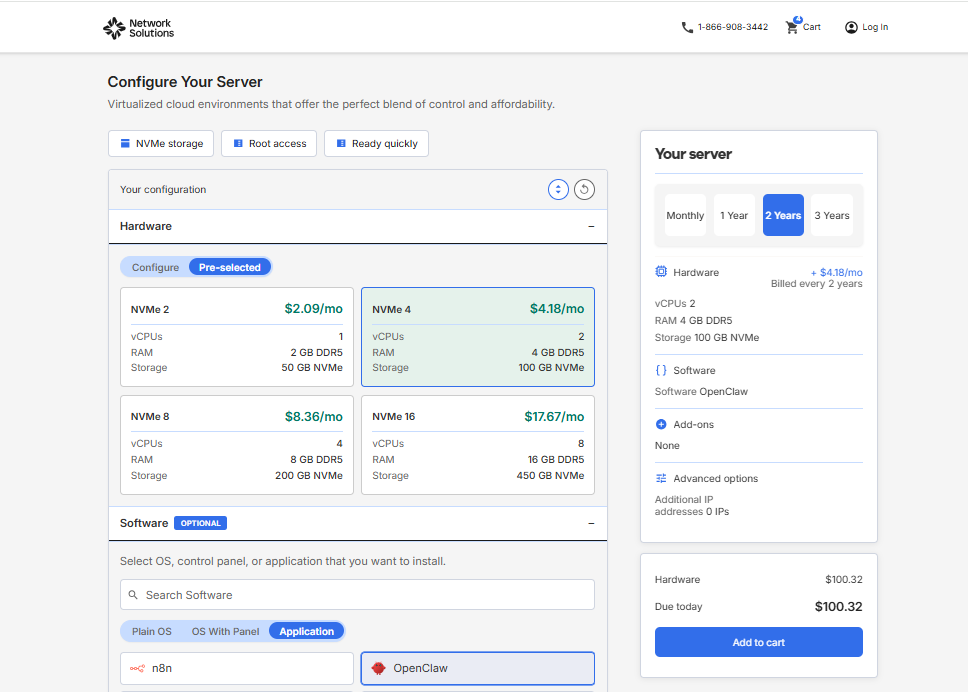Choose the NVMe 8 plan card
This screenshot has width=968, height=692.
point(237,445)
